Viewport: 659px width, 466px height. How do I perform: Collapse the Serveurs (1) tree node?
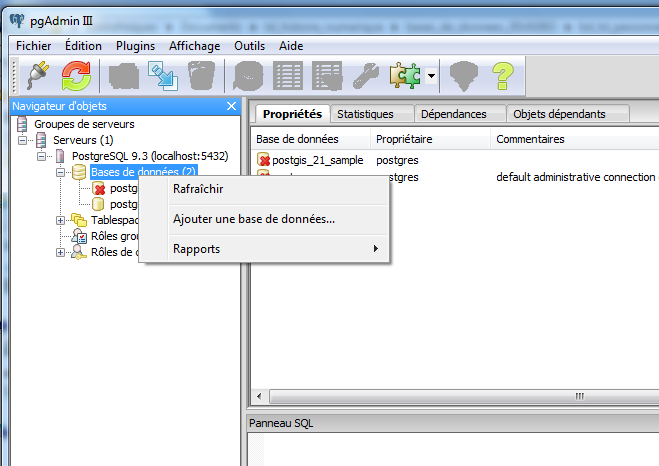pos(22,140)
